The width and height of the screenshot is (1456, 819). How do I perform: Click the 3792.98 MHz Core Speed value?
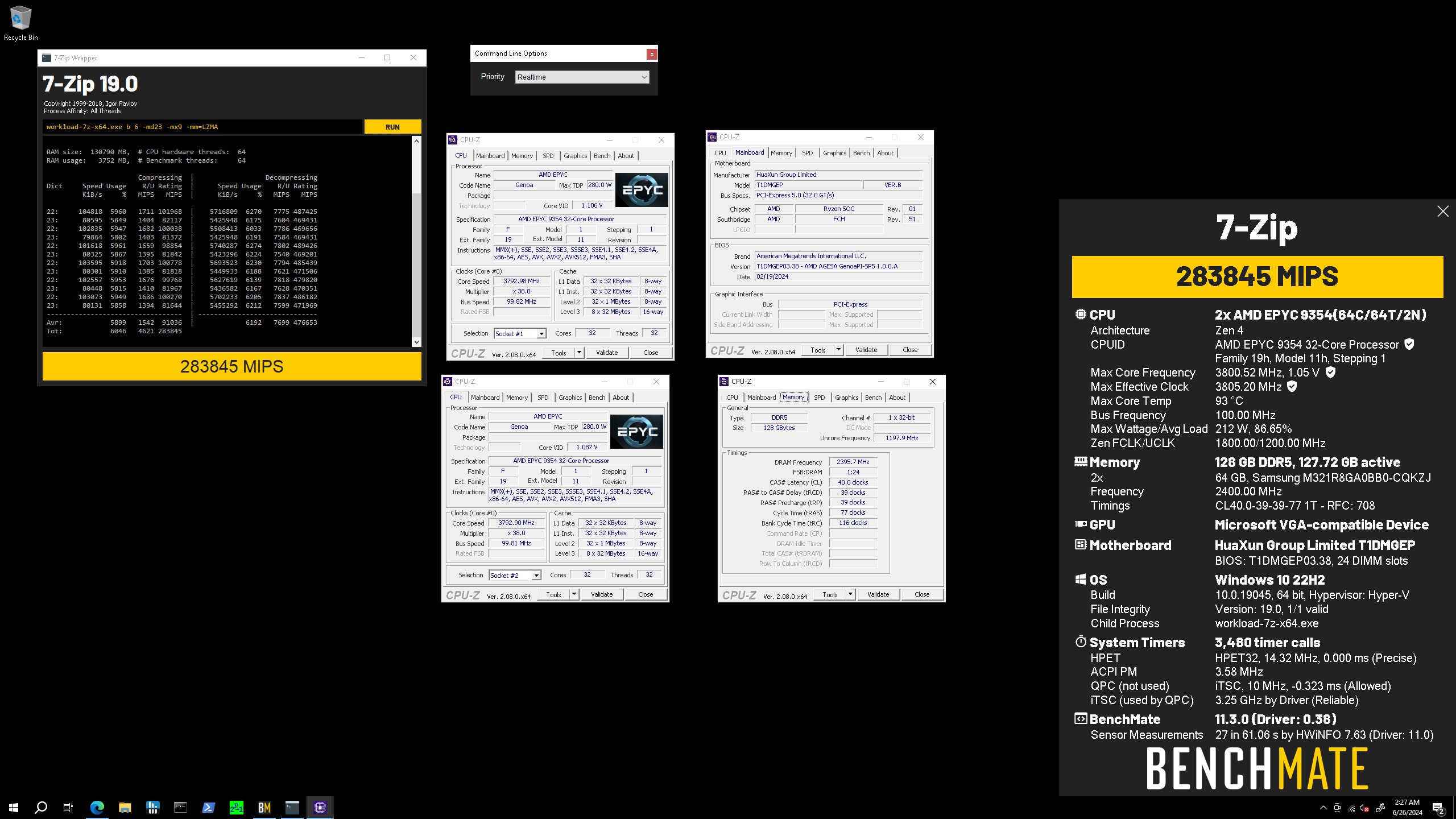click(x=521, y=281)
